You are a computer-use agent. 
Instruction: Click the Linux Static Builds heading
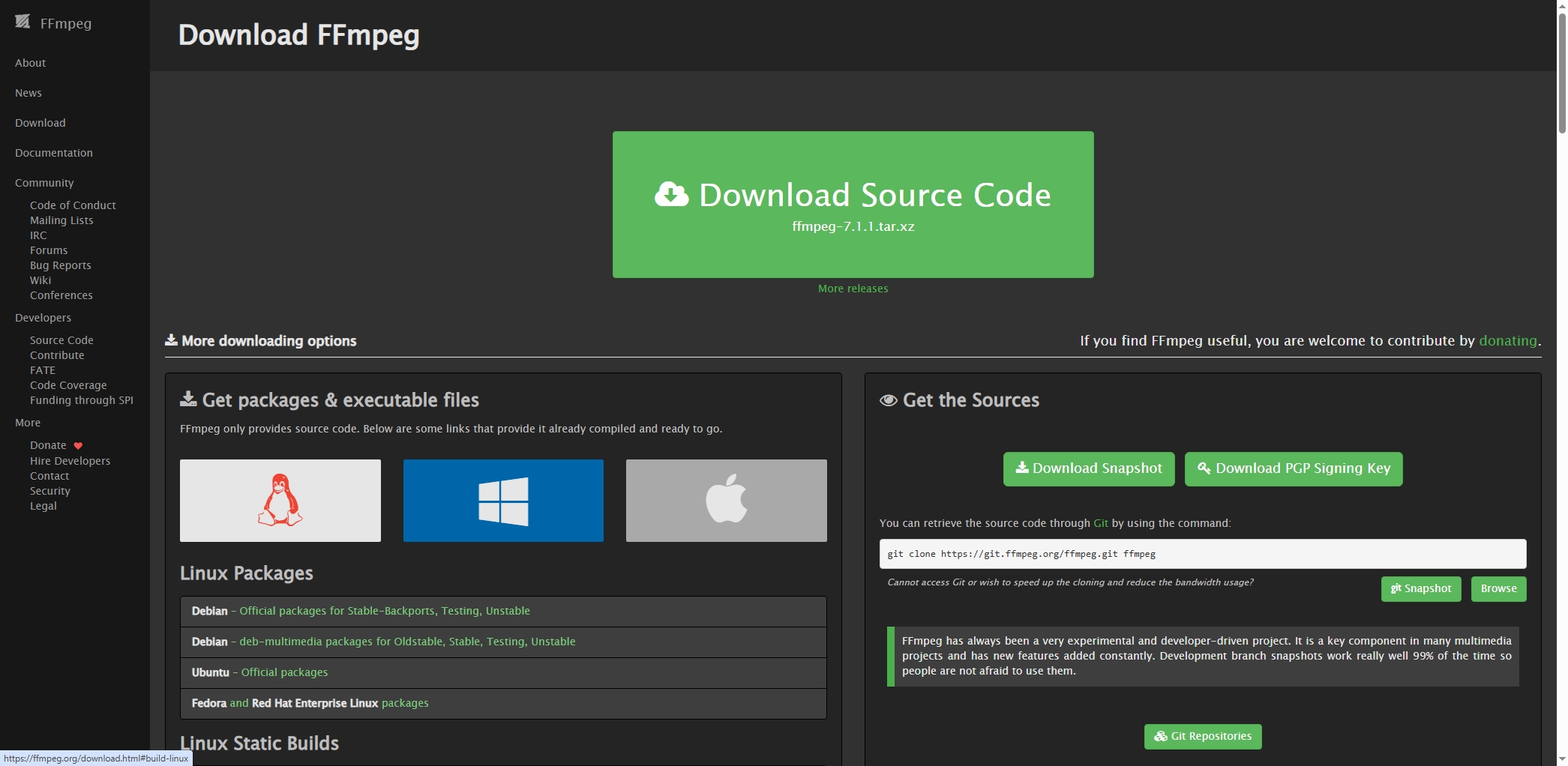(x=259, y=744)
